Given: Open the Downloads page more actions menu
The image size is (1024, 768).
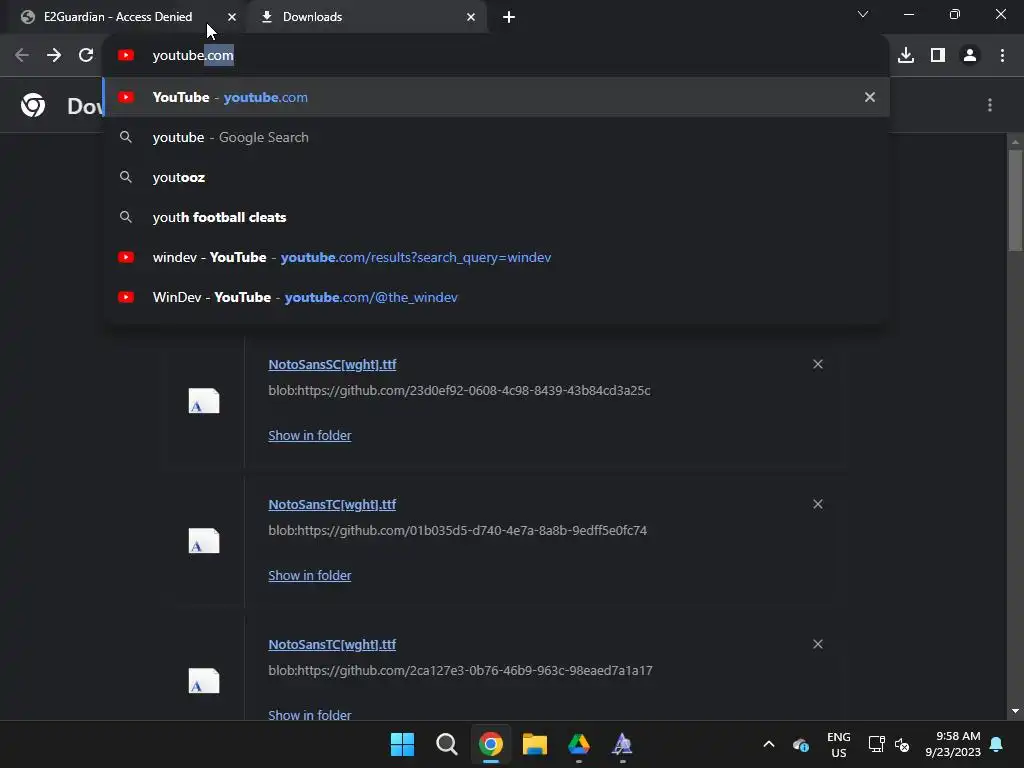Looking at the screenshot, I should [x=990, y=105].
